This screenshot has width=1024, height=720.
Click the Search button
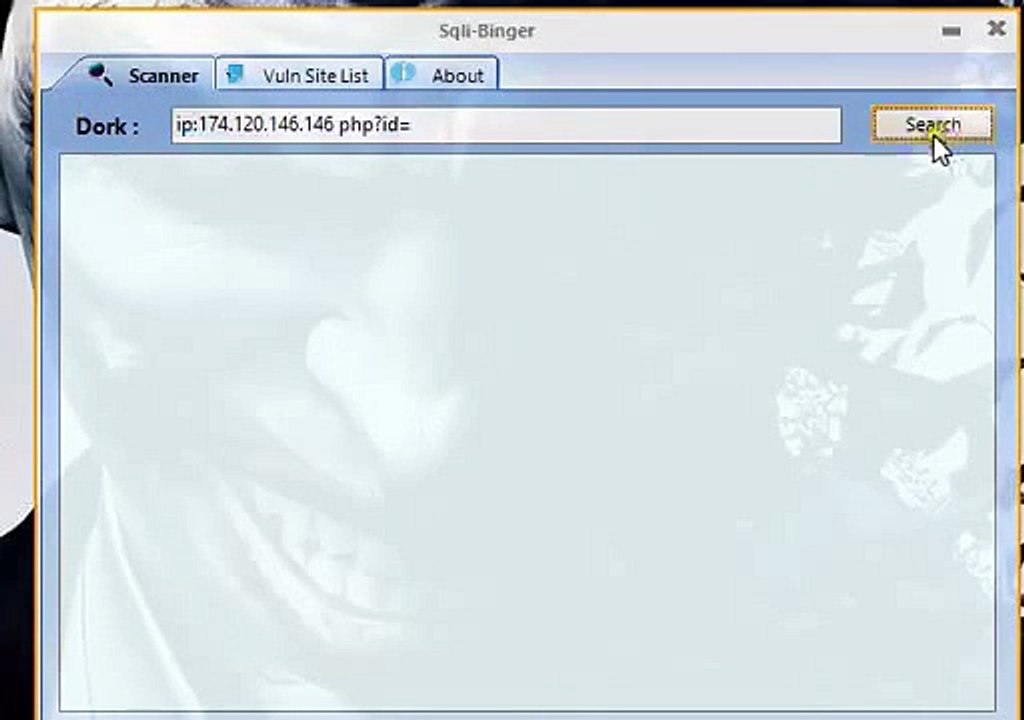point(933,124)
